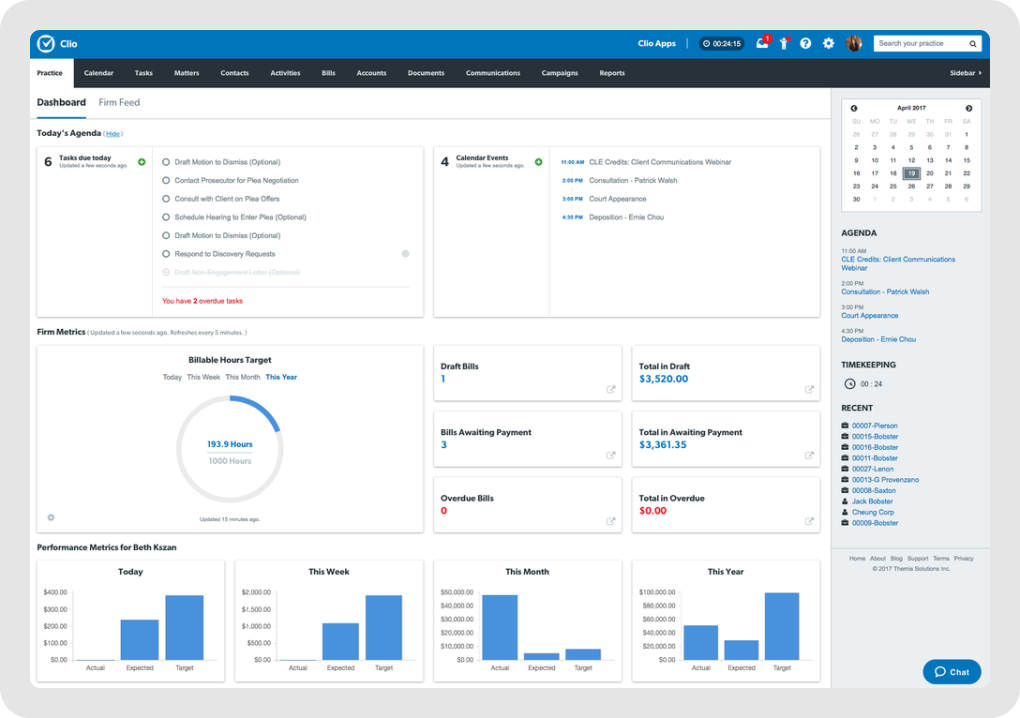1020x718 pixels.
Task: Switch to the Firm Feed tab
Action: [118, 102]
